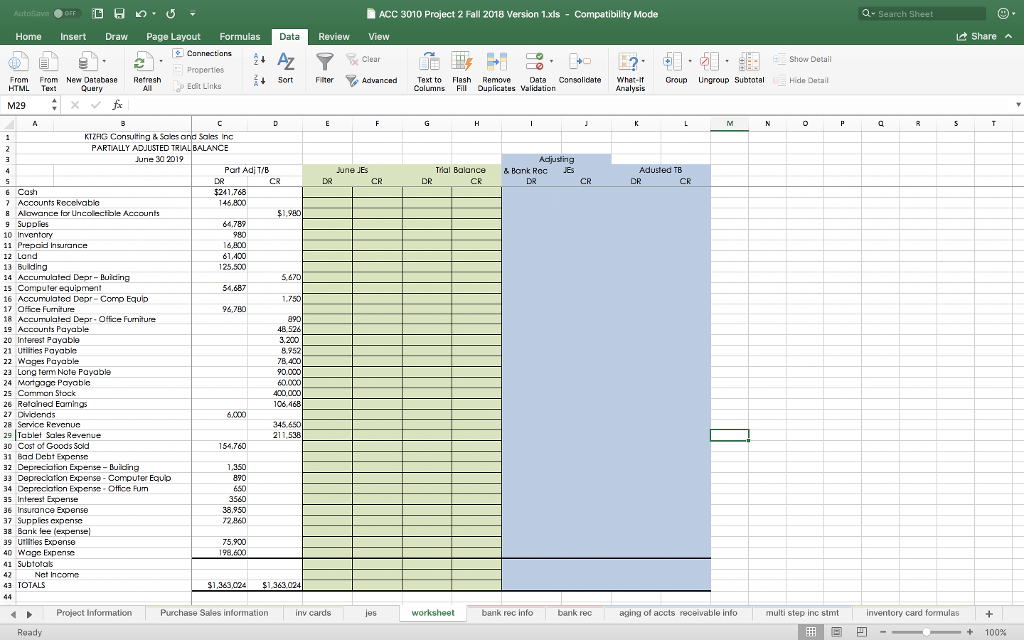Viewport: 1024px width, 640px height.
Task: Open the Group dropdown arrow
Action: [690, 61]
